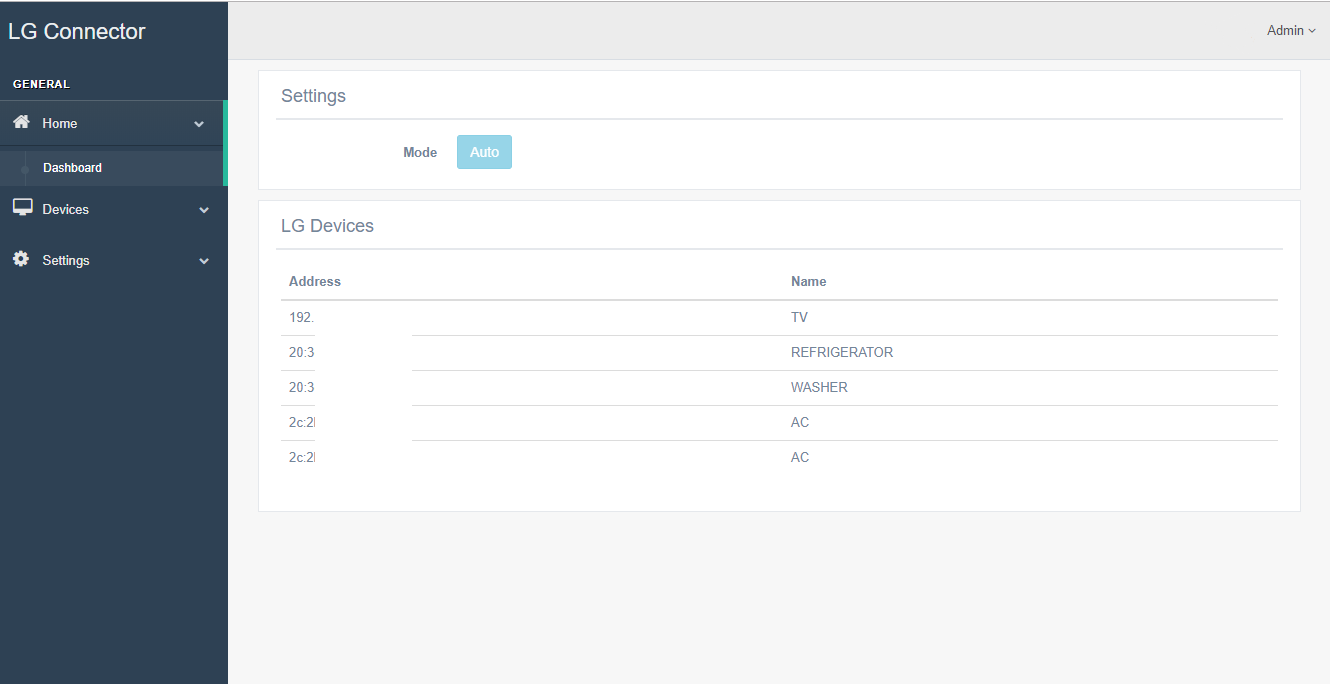The width and height of the screenshot is (1330, 684).
Task: Click the LG Devices panel heading
Action: click(x=327, y=226)
